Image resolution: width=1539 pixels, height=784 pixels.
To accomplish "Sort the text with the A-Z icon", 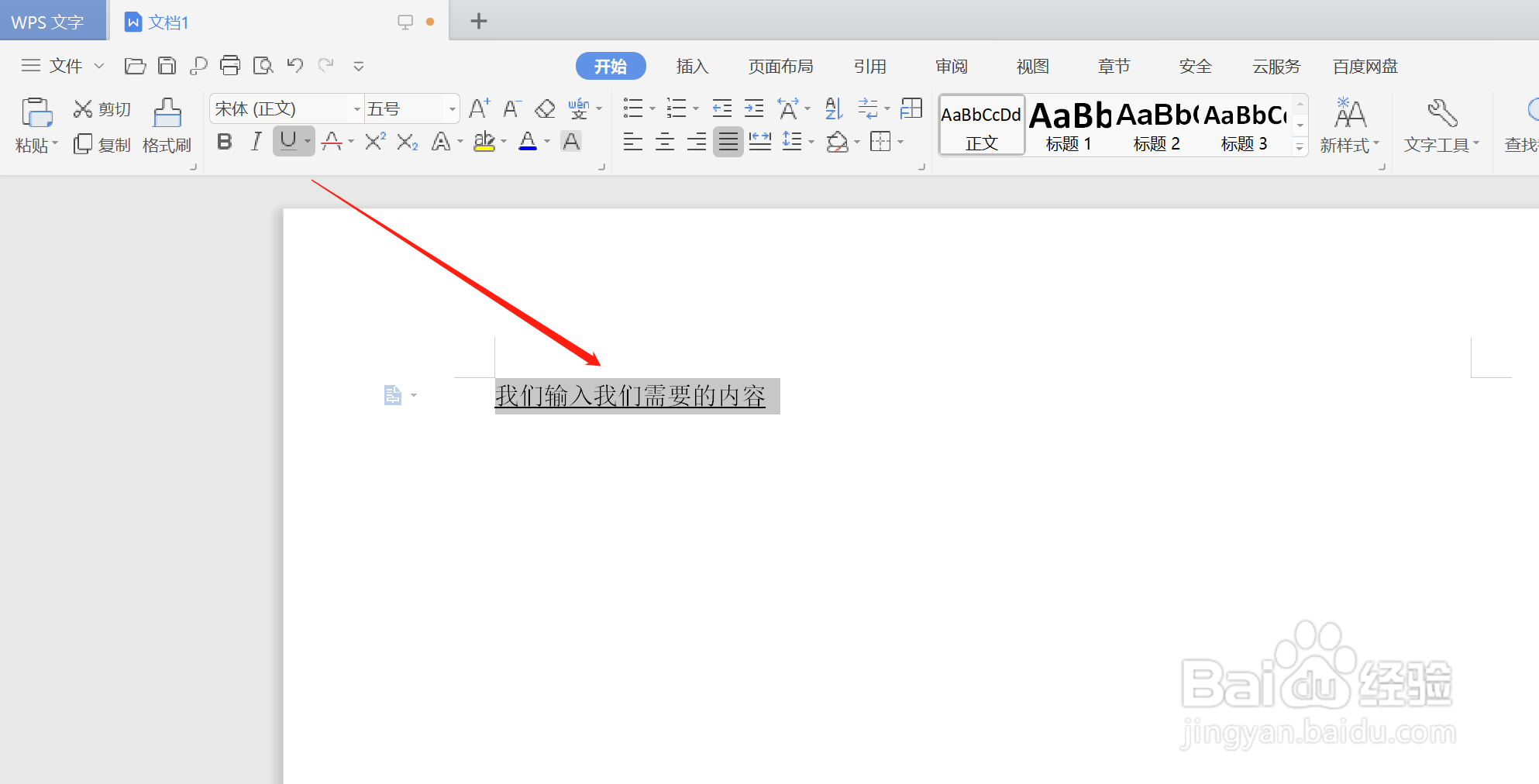I will [x=834, y=108].
